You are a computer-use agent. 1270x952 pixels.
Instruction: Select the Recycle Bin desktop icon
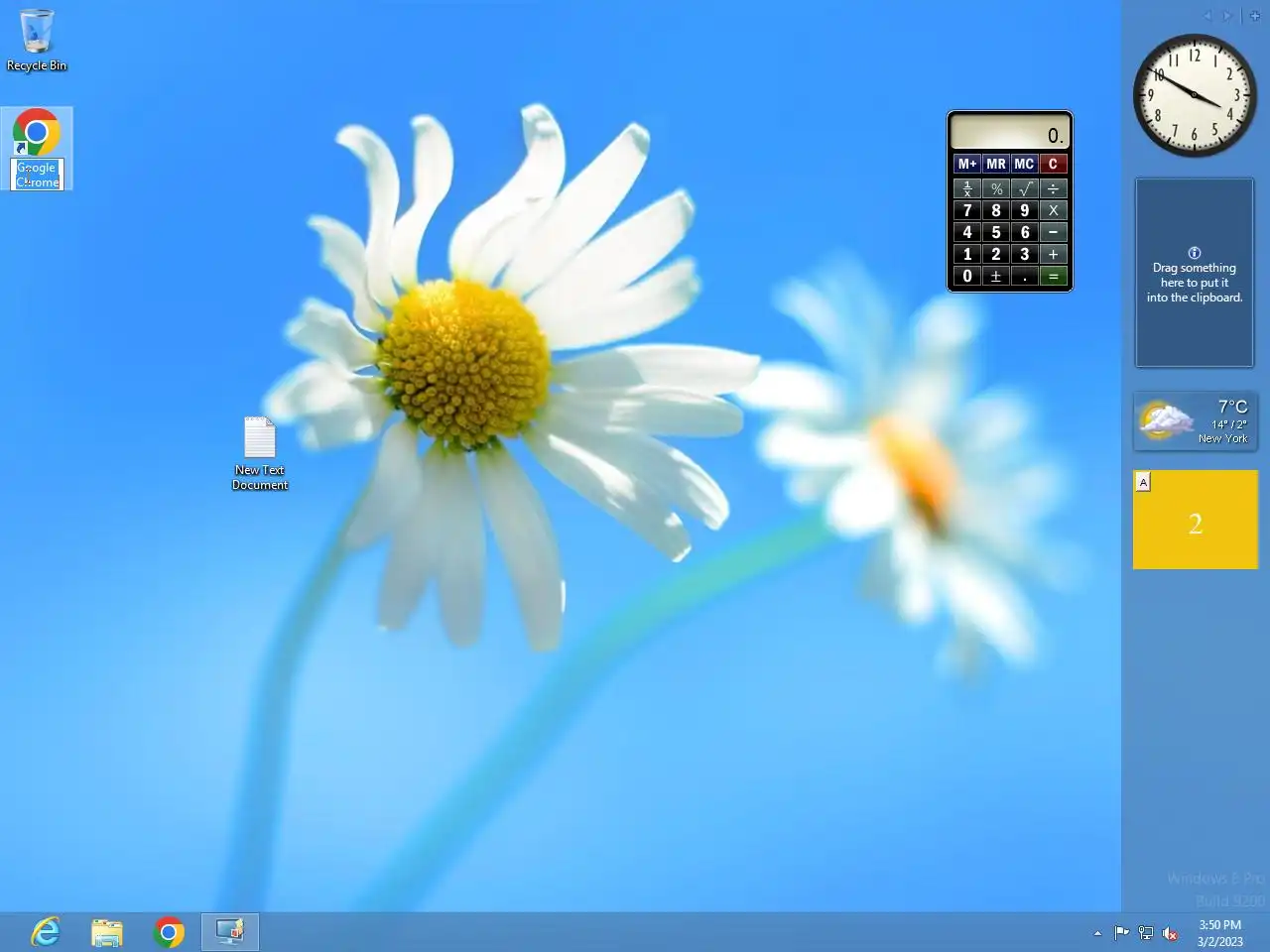click(x=37, y=40)
